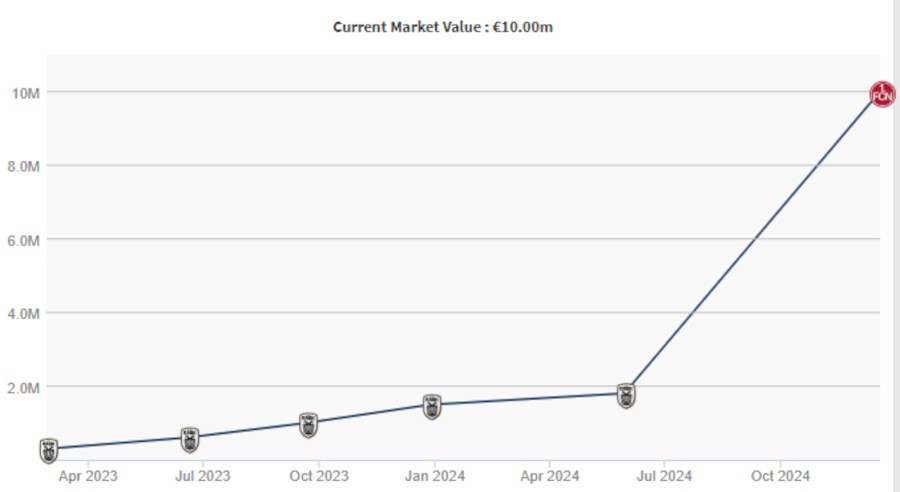The width and height of the screenshot is (900, 492).
Task: Click the Apr 2023 x-axis label
Action: 87,476
